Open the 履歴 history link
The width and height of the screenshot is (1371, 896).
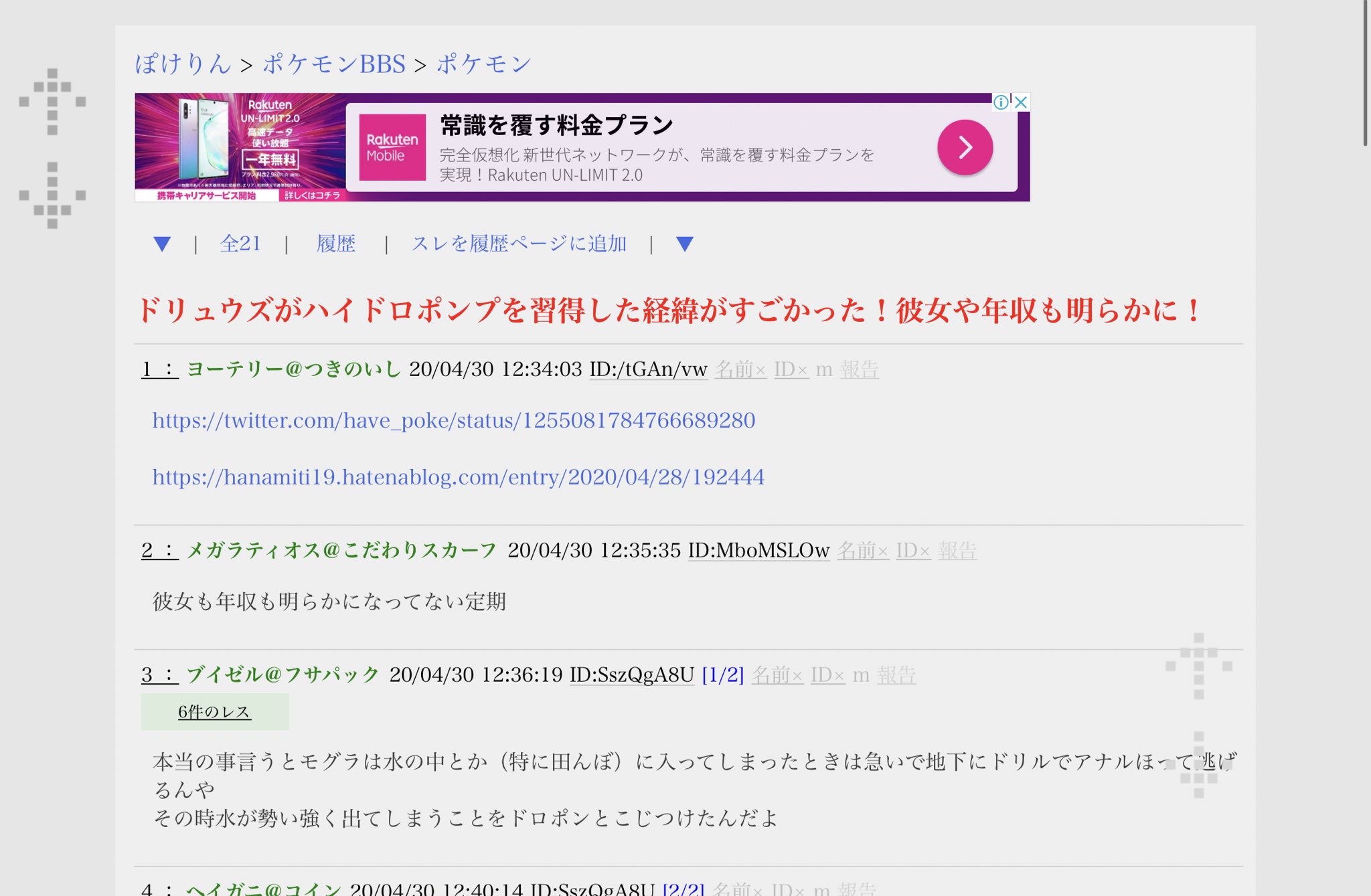(x=336, y=244)
